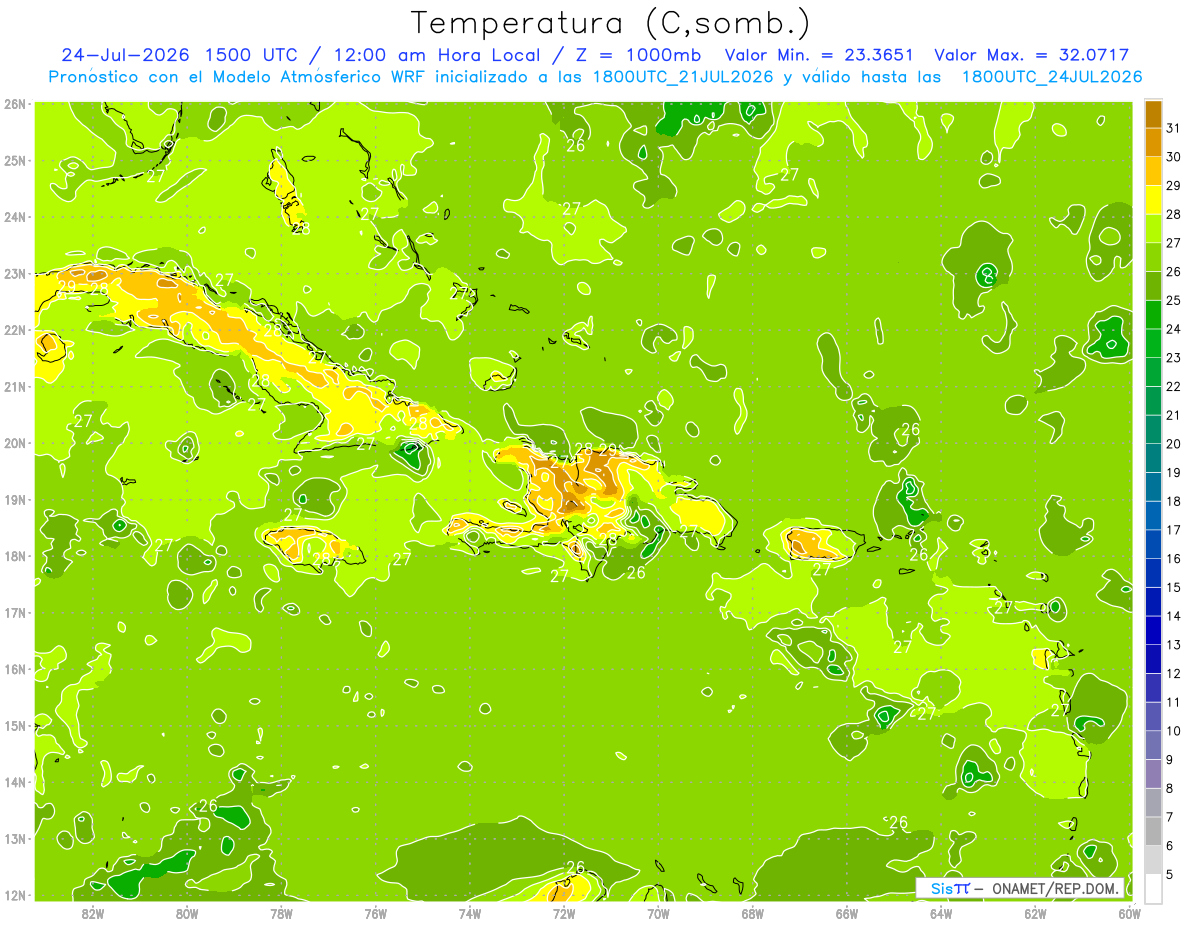Click the 23N latitude label
The width and height of the screenshot is (1200, 927).
click(x=14, y=273)
